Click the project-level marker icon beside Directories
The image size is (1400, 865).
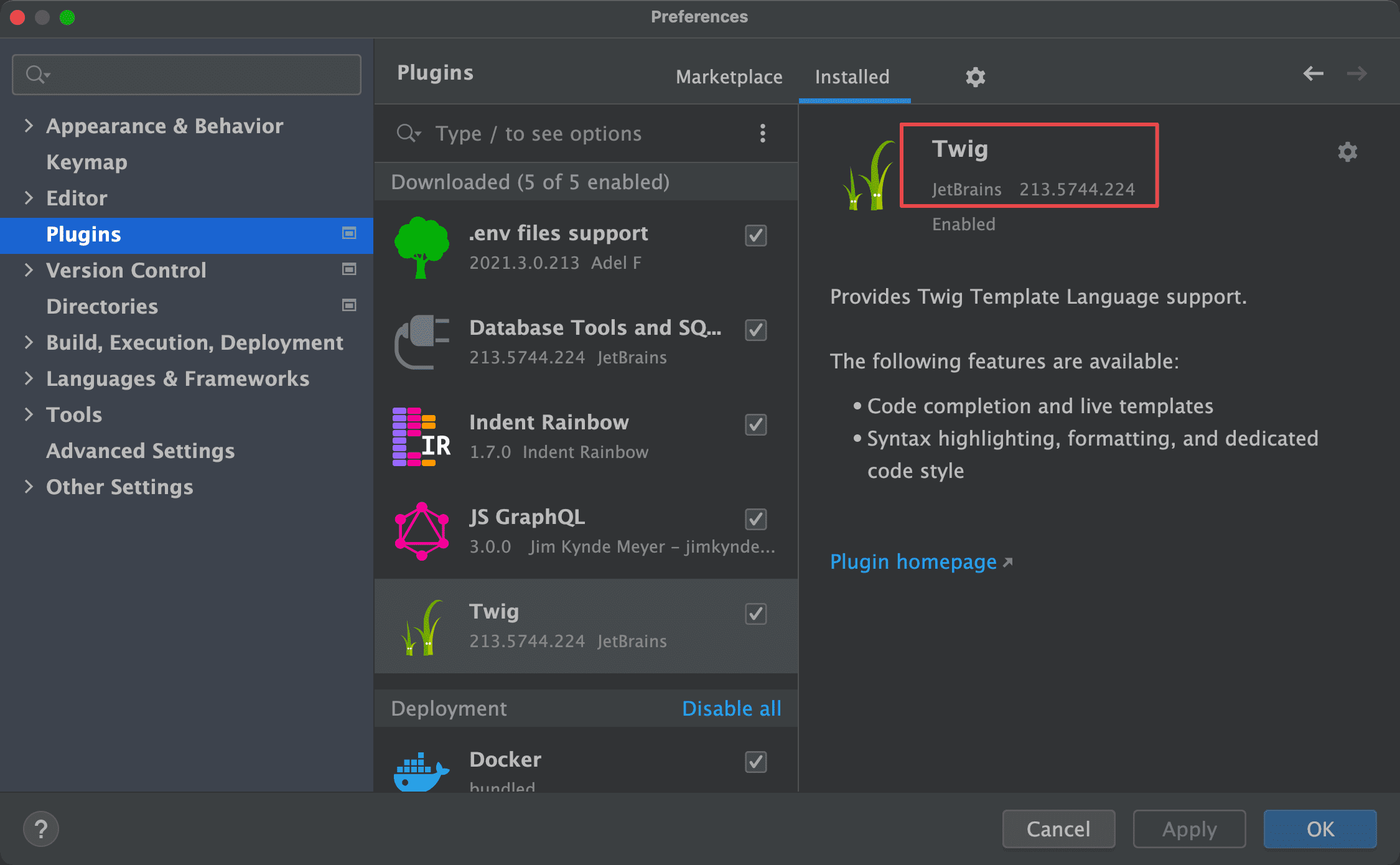tap(349, 306)
